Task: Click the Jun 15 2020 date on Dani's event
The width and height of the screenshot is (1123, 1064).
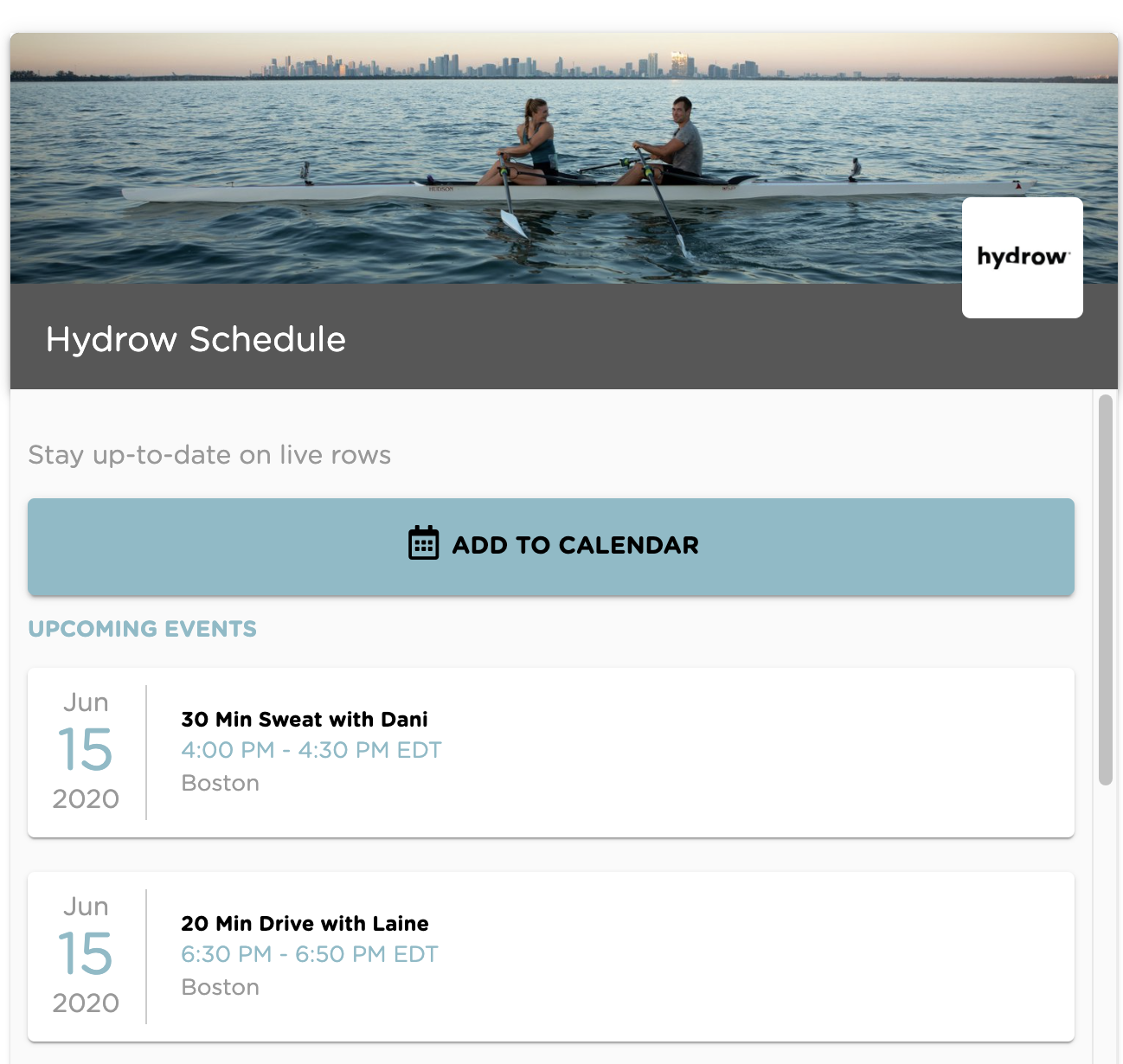Action: [x=86, y=751]
